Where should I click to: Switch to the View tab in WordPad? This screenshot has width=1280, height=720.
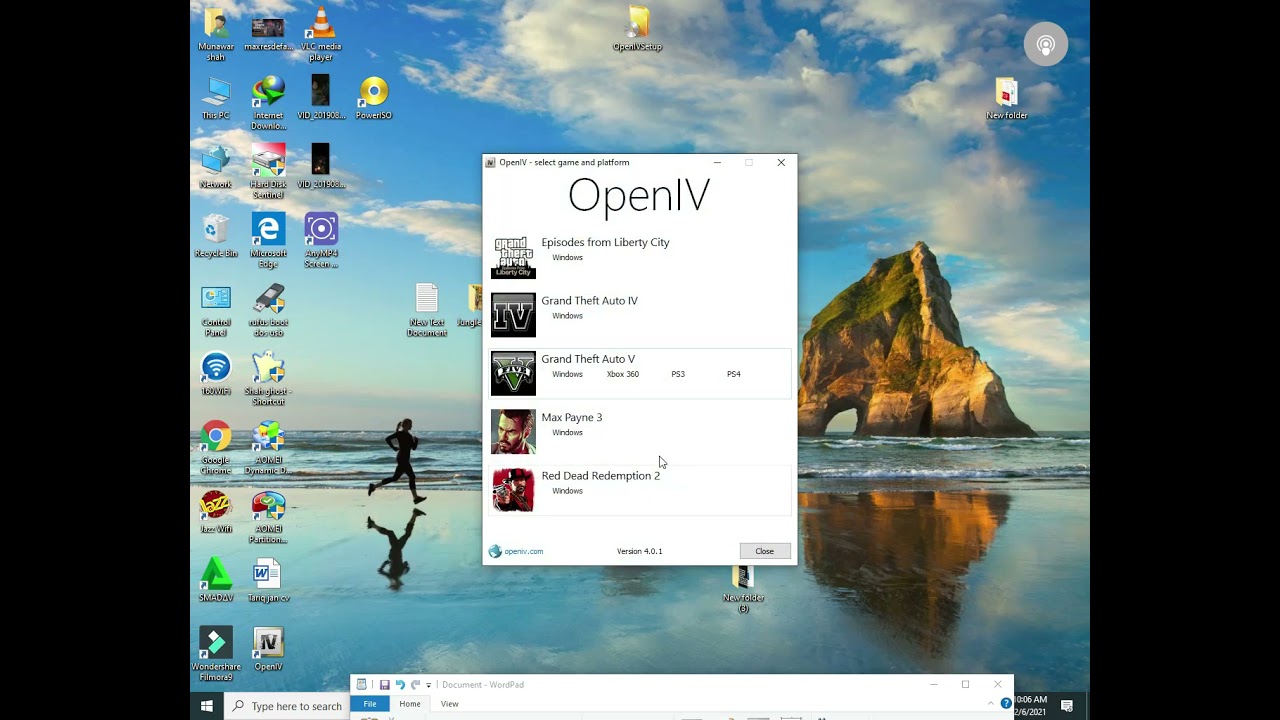450,704
